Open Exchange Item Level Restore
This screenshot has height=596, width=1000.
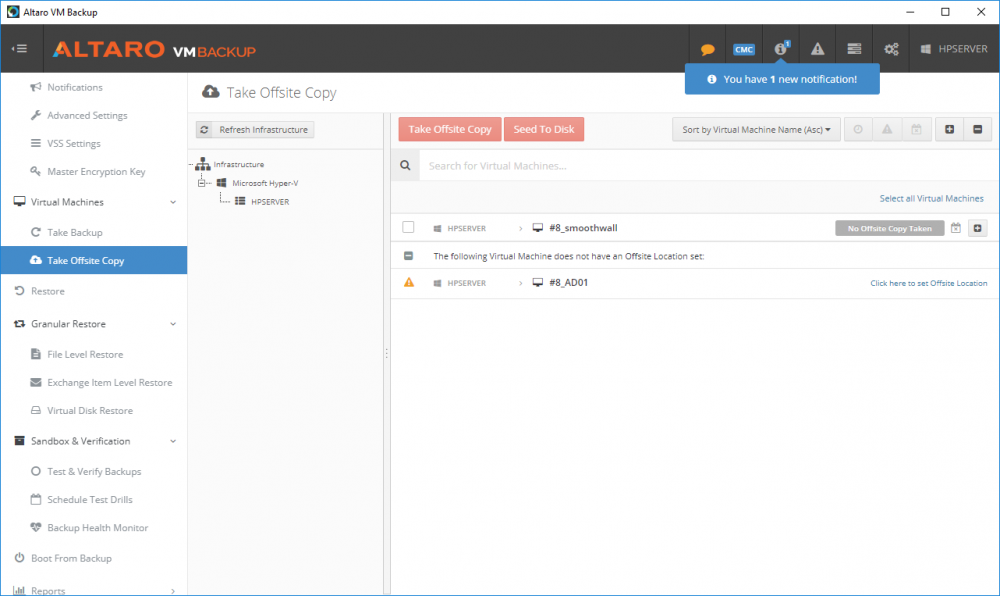coord(109,382)
